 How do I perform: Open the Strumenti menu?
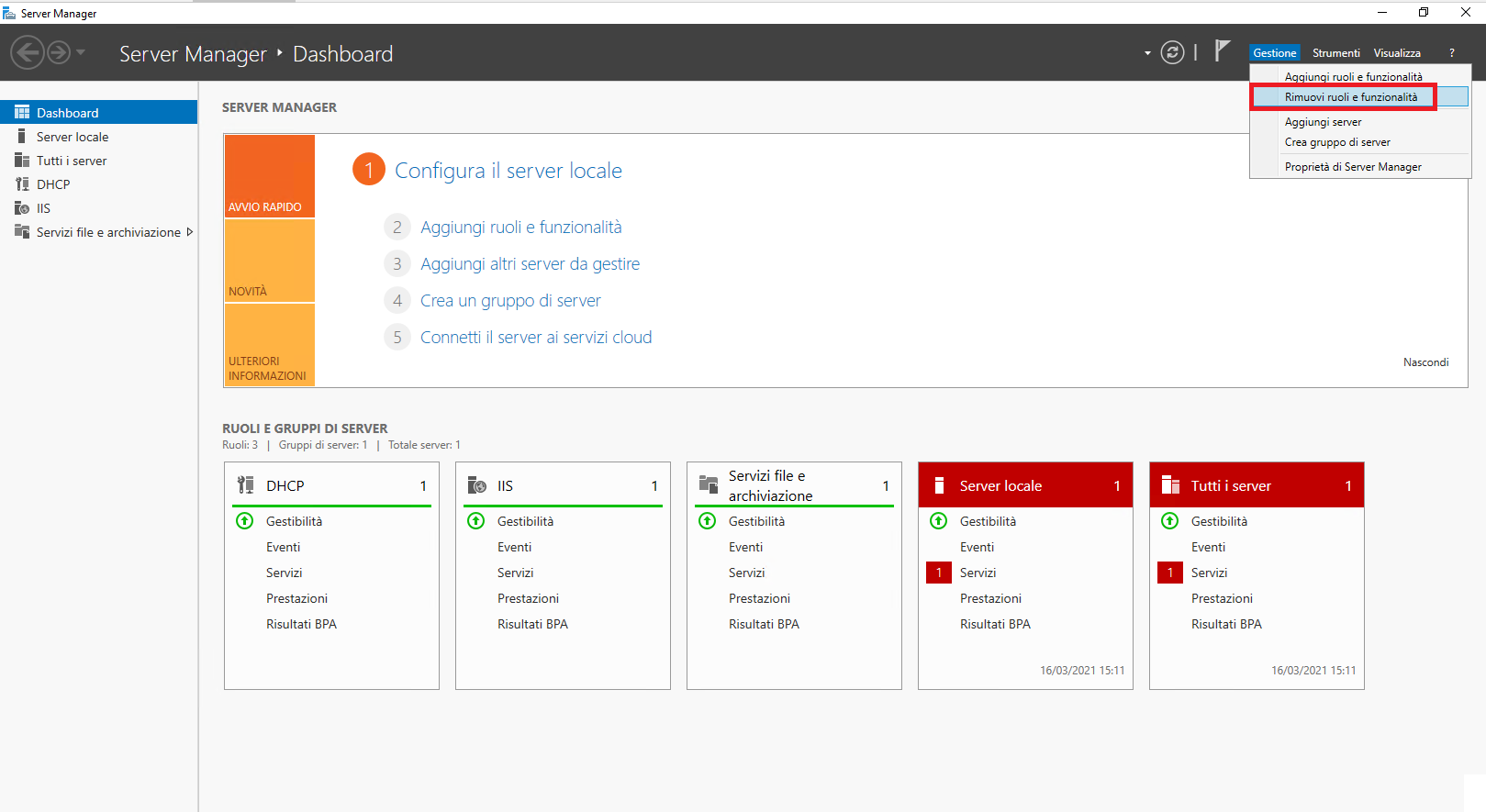[1335, 53]
